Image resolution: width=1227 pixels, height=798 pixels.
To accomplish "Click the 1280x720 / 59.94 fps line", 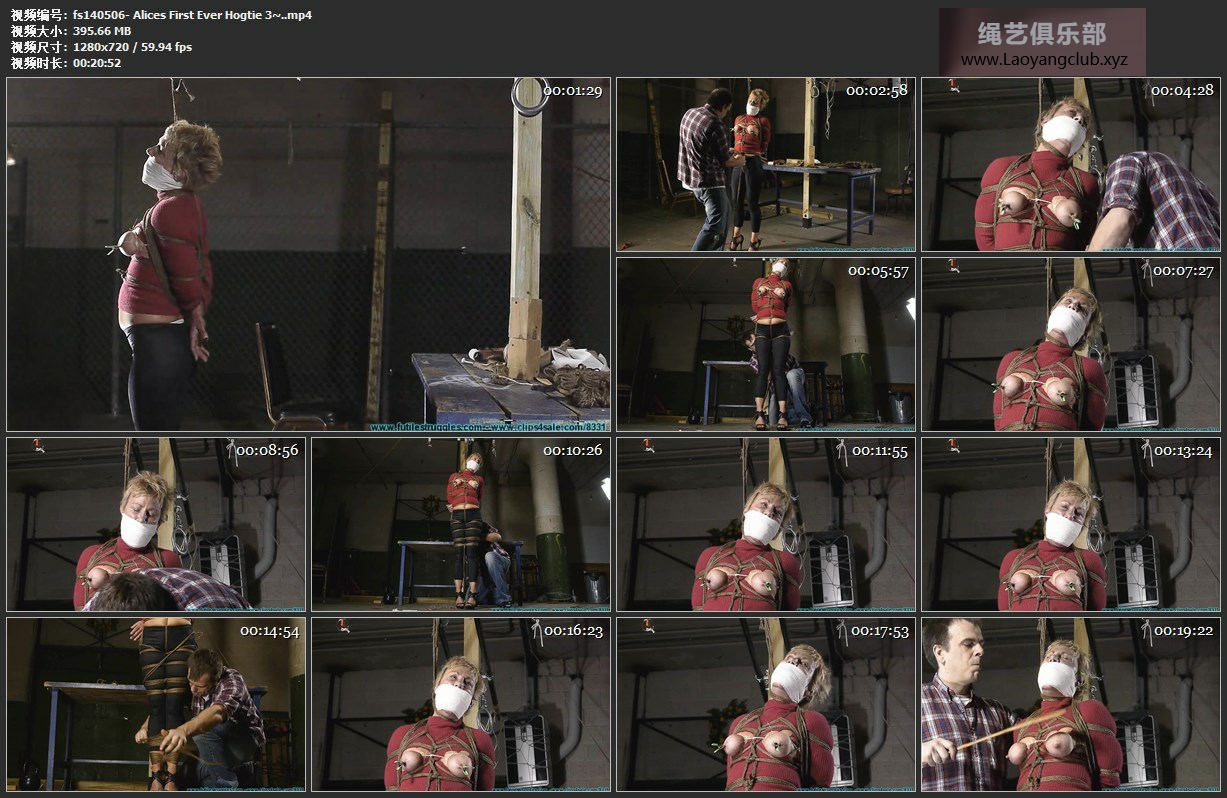I will [132, 47].
